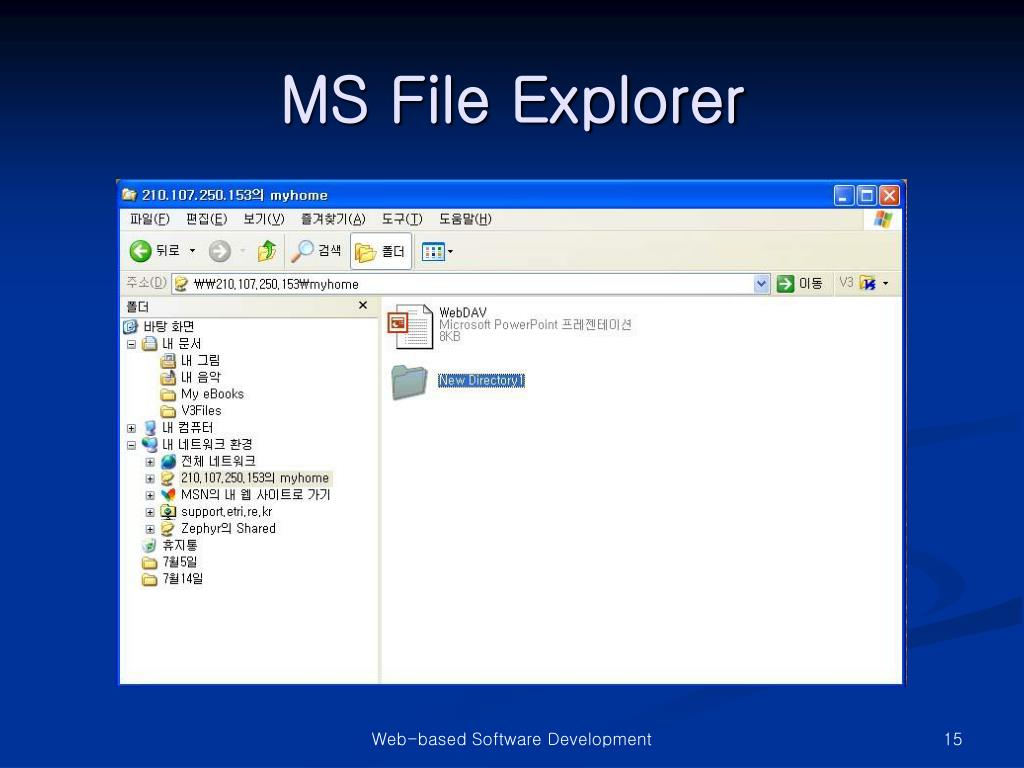
Task: Open the Views dropdown icon
Action: tap(437, 251)
